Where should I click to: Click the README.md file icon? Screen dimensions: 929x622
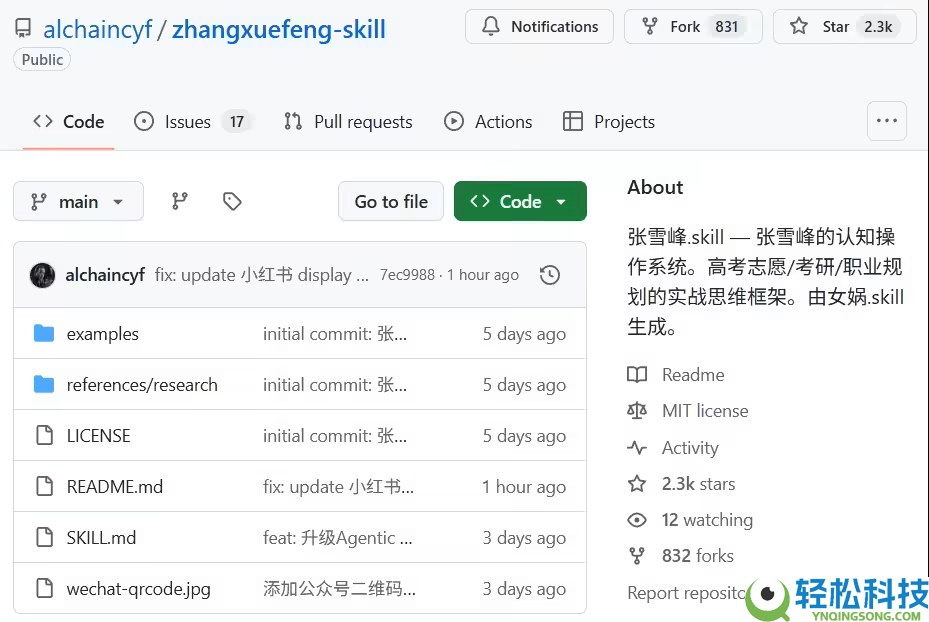tap(44, 486)
